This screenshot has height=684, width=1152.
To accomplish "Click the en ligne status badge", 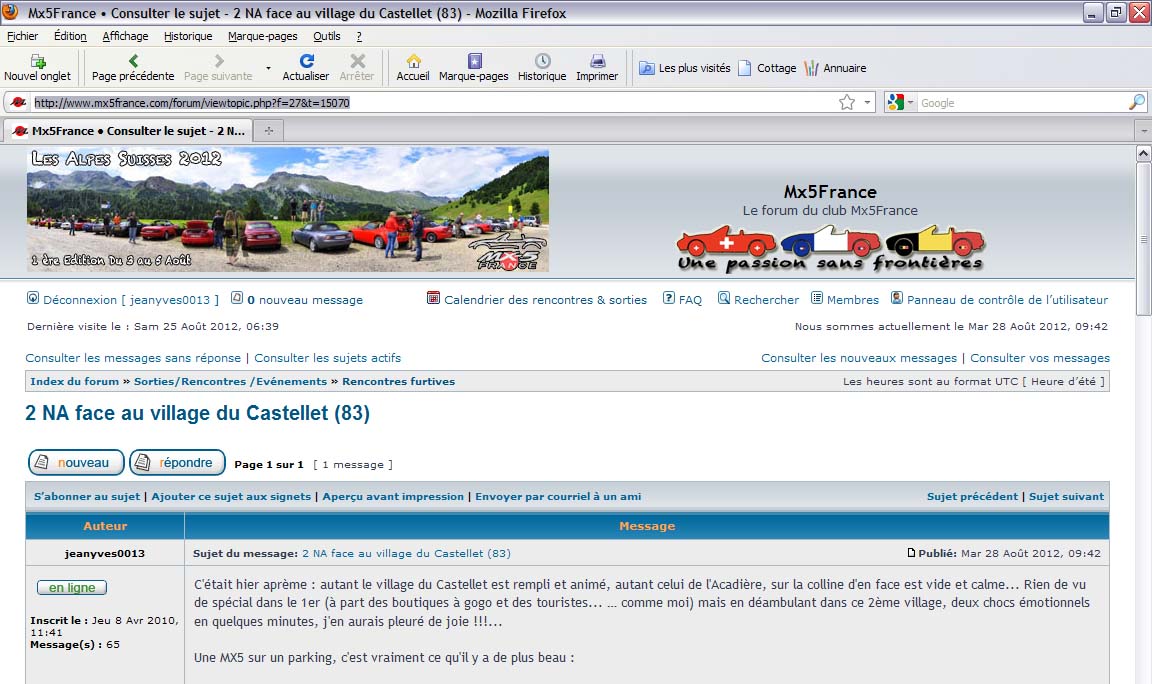I will point(72,588).
